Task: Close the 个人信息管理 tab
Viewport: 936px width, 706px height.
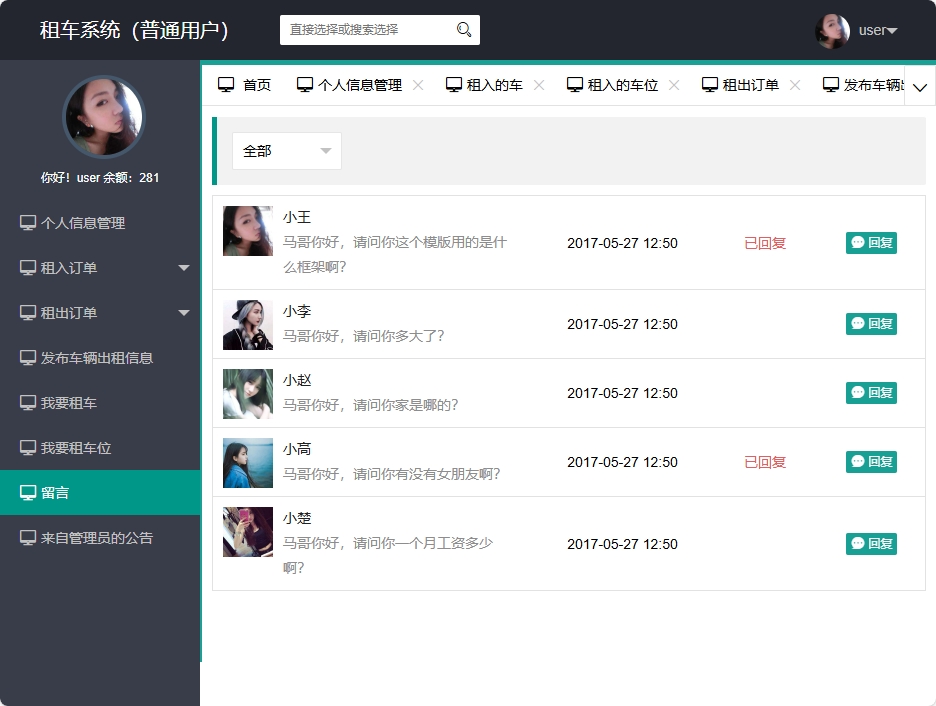Action: pyautogui.click(x=417, y=84)
